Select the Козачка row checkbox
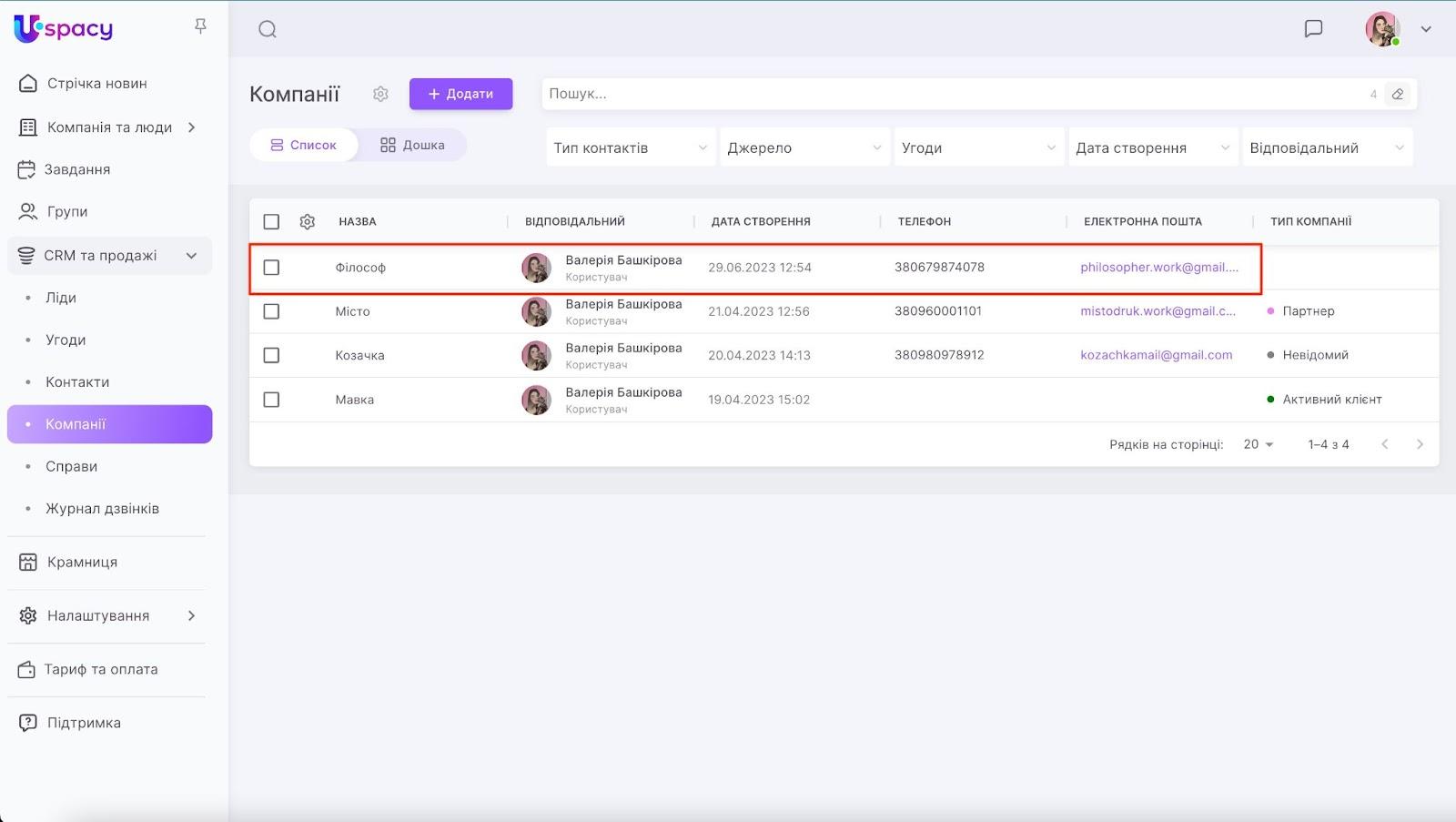Image resolution: width=1456 pixels, height=822 pixels. pos(271,355)
